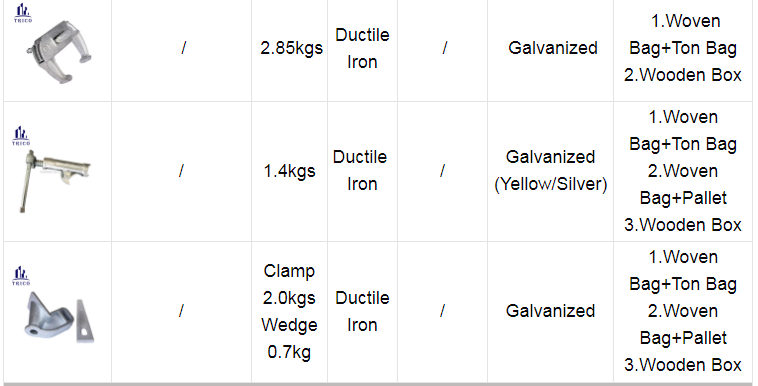Click the second row packaging cell with Bag+Pallet
The width and height of the screenshot is (758, 386).
683,171
